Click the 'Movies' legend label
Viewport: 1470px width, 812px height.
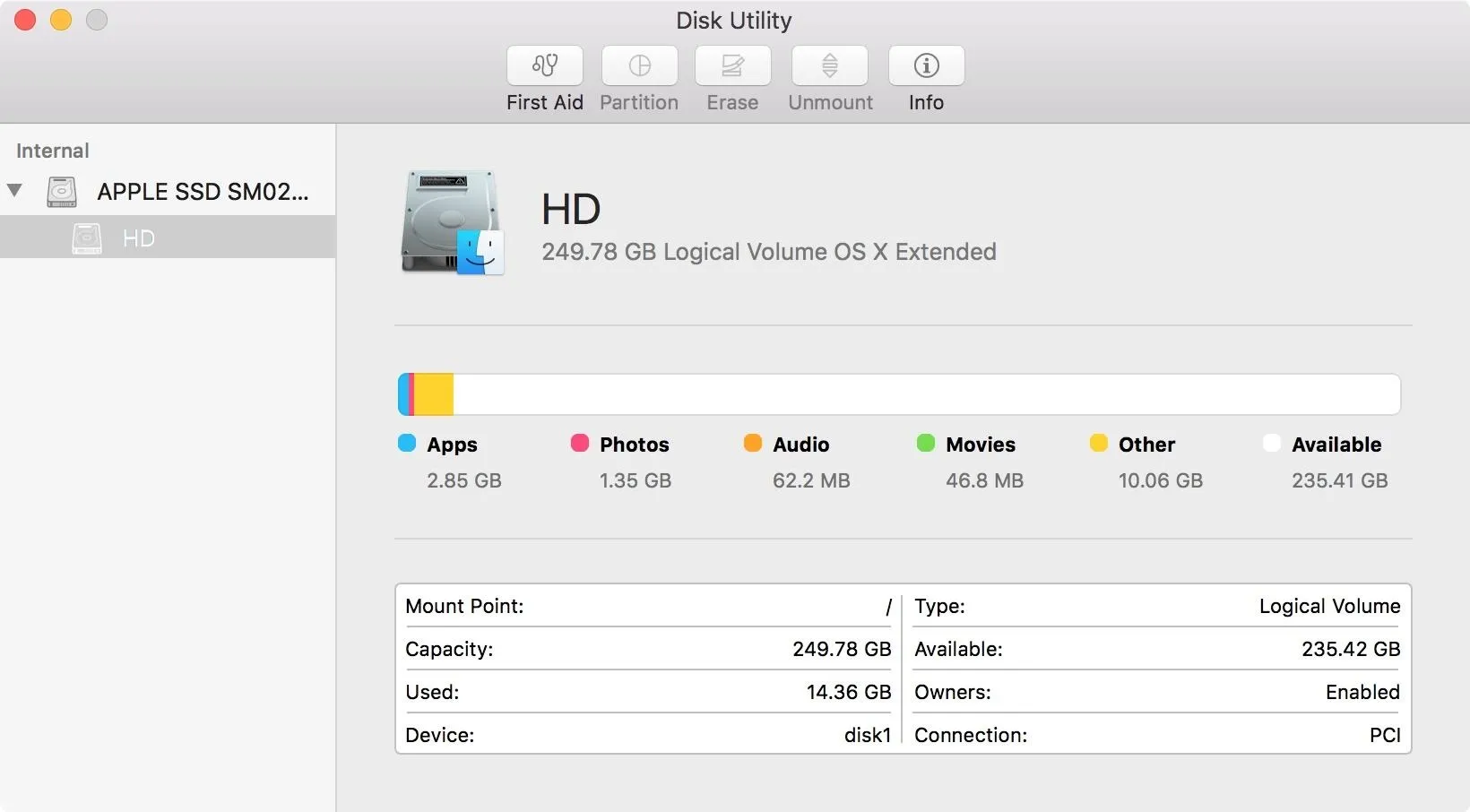coord(981,445)
